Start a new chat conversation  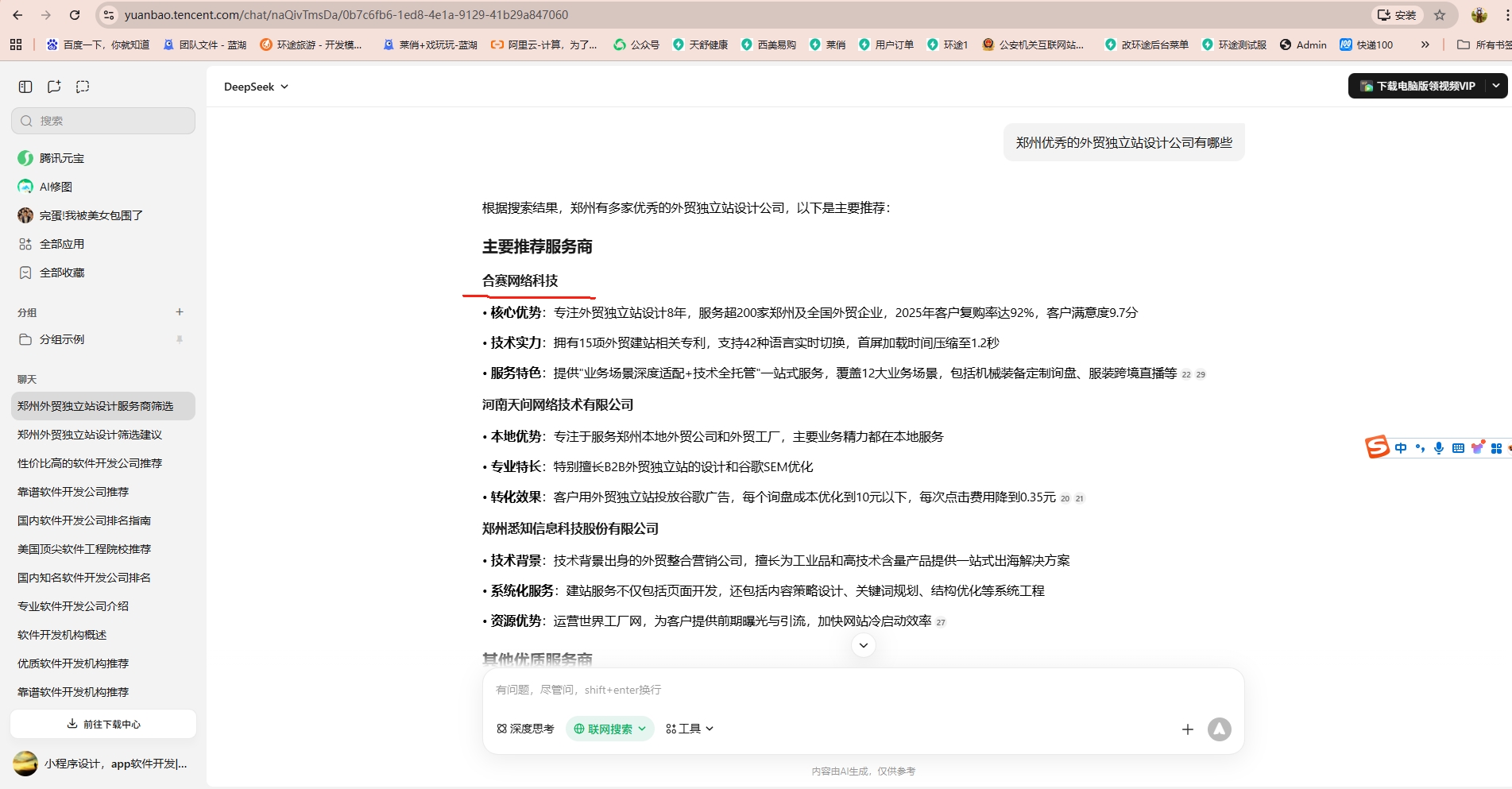click(53, 86)
